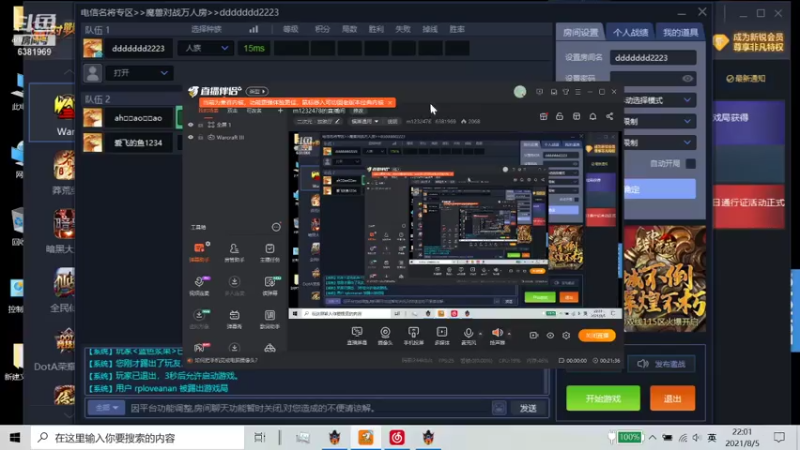The height and width of the screenshot is (450, 800).
Task: Switch to the 房间设置 tab
Action: point(580,32)
